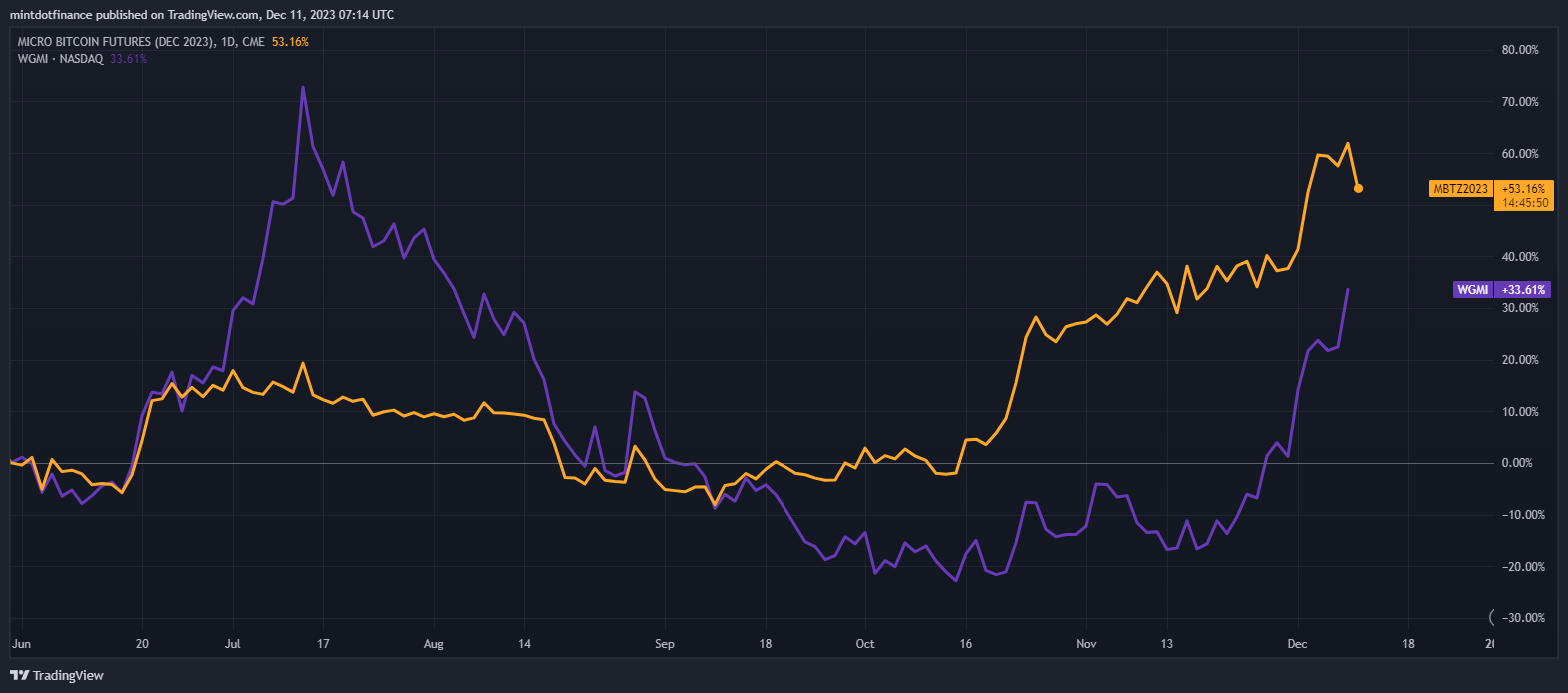
Task: Click the 80.00% axis label
Action: click(x=1520, y=50)
